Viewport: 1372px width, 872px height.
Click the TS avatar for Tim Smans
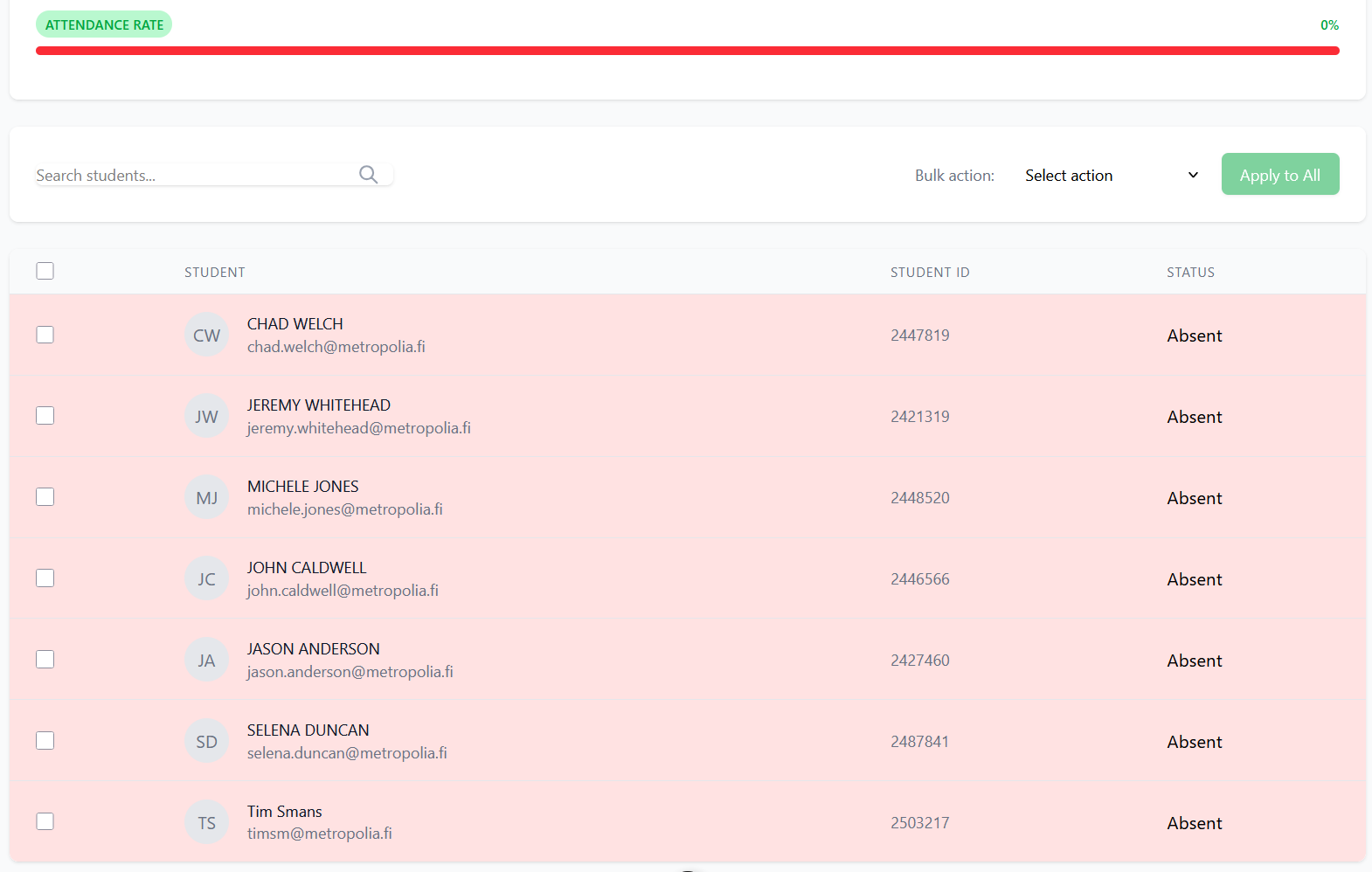[x=207, y=823]
